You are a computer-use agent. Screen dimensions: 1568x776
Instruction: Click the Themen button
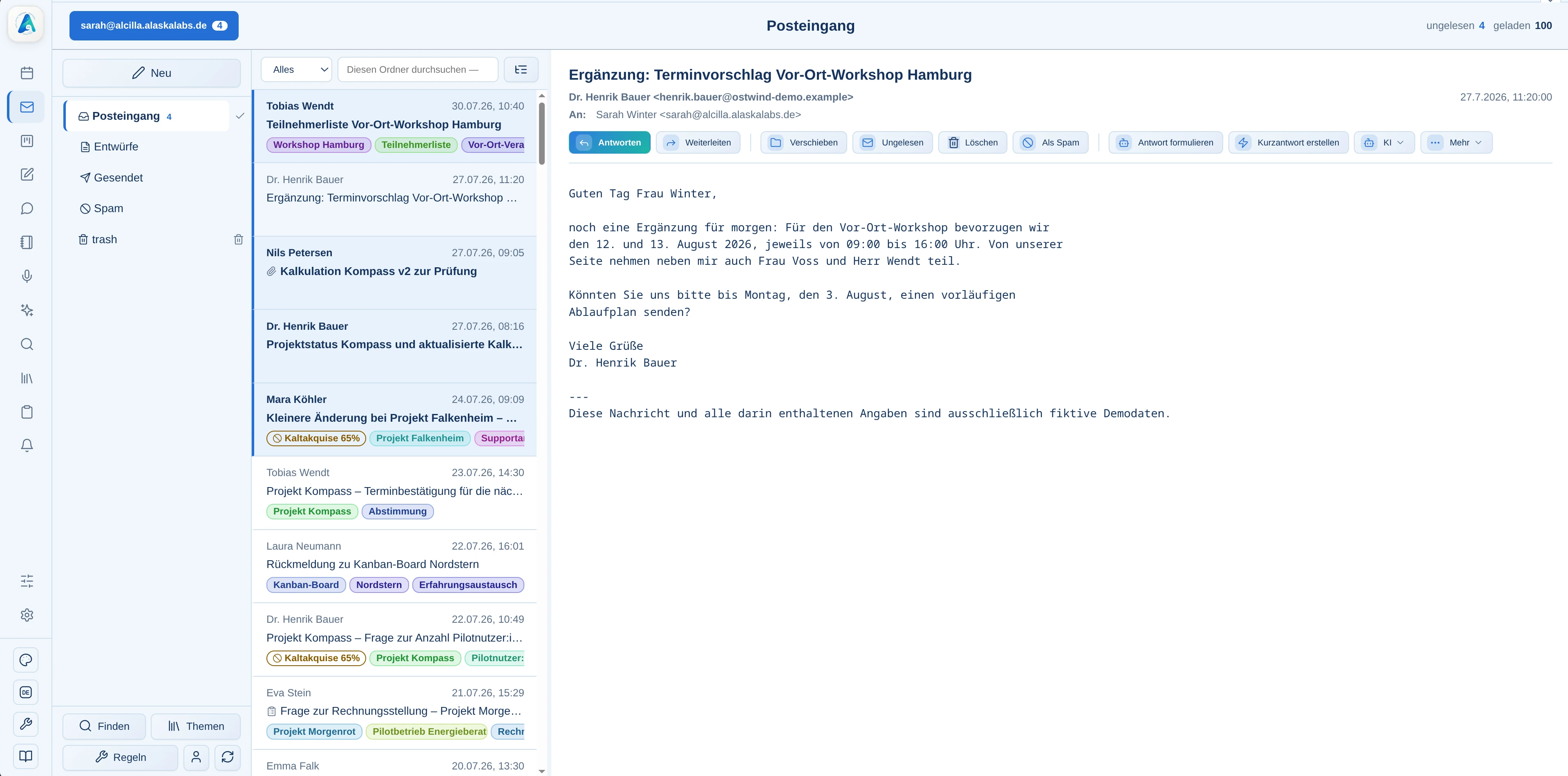click(x=196, y=726)
